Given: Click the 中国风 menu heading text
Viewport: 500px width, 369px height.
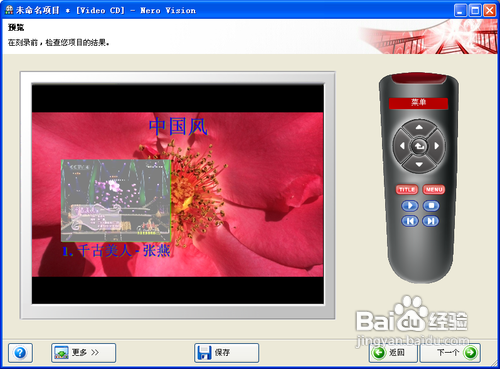Looking at the screenshot, I should coord(178,126).
